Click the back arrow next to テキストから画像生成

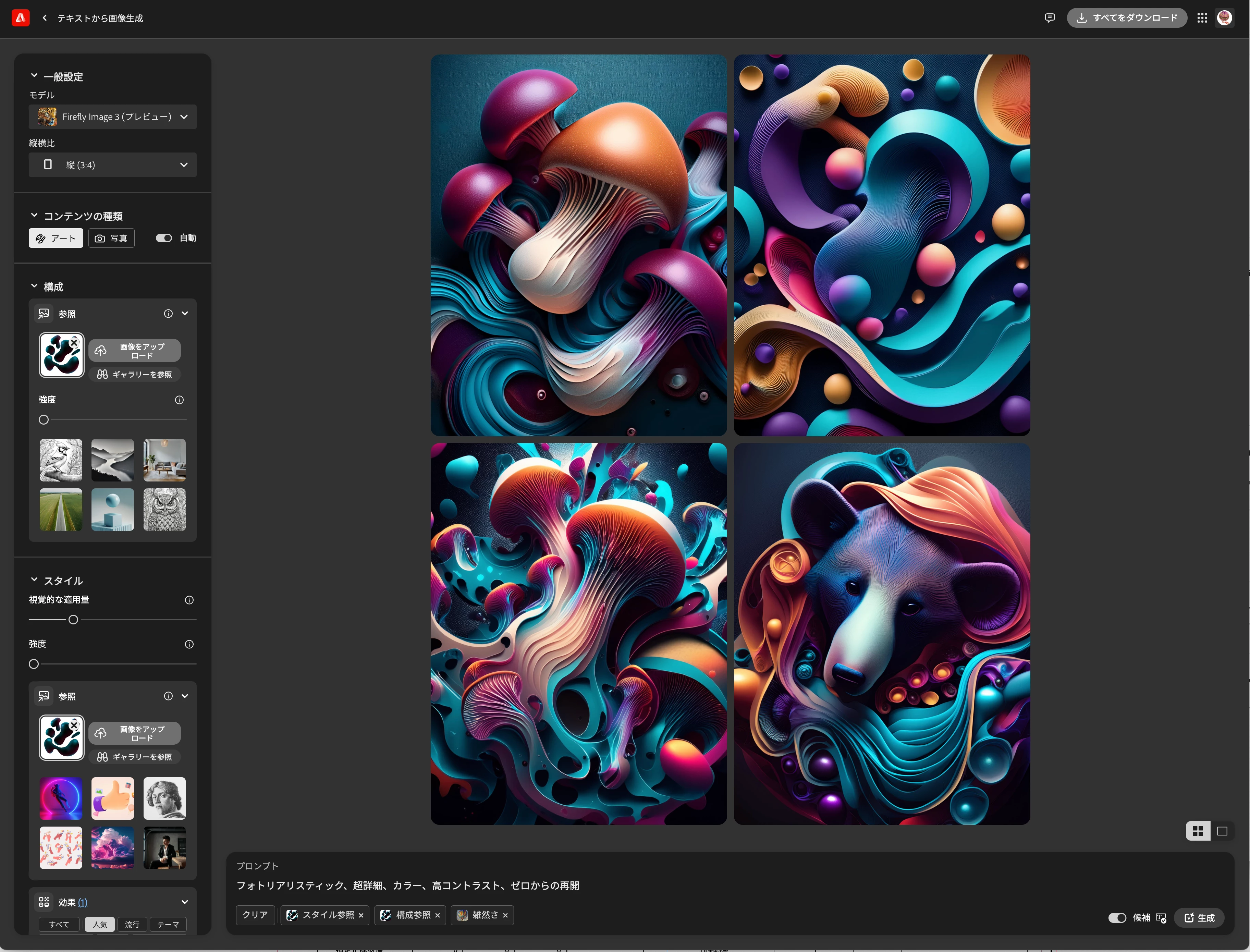coord(45,18)
